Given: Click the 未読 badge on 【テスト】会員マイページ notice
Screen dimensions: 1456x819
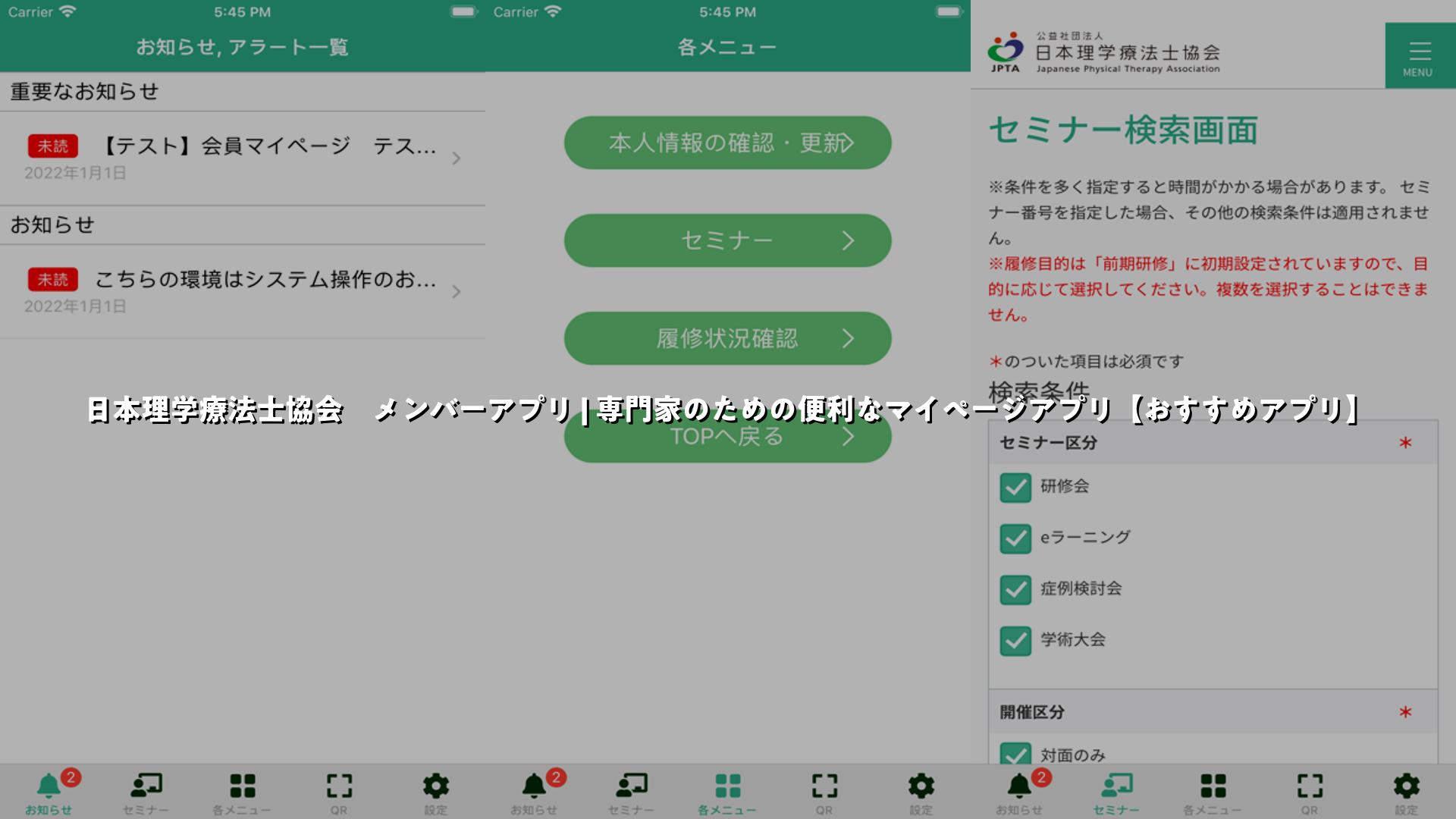Looking at the screenshot, I should pyautogui.click(x=53, y=146).
